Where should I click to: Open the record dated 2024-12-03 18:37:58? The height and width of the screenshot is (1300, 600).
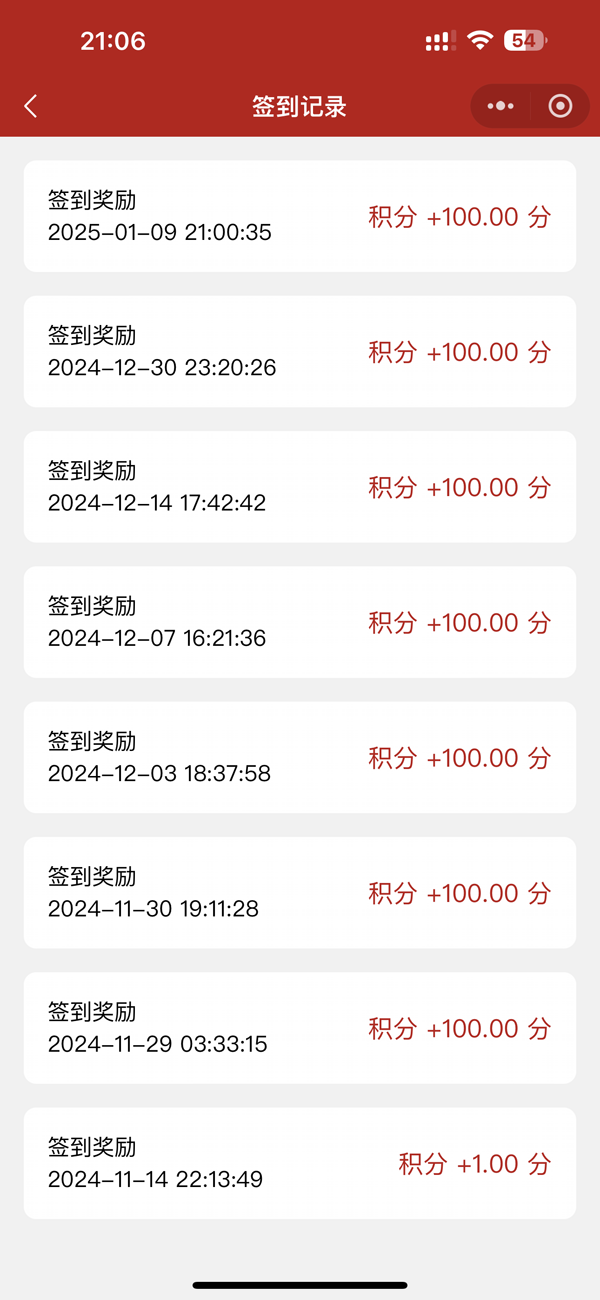pyautogui.click(x=300, y=758)
